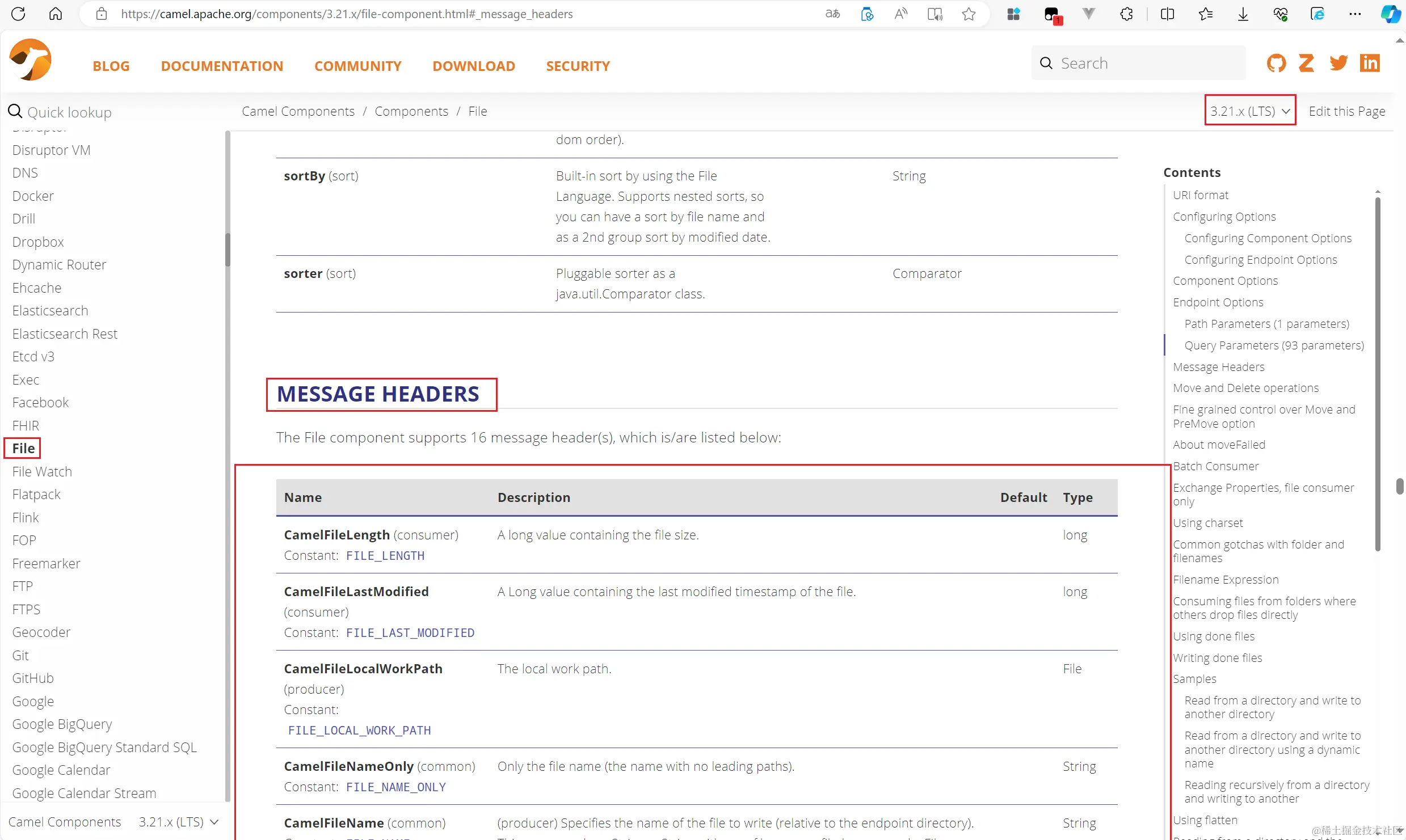Jump to URI format in Contents

(x=1201, y=195)
